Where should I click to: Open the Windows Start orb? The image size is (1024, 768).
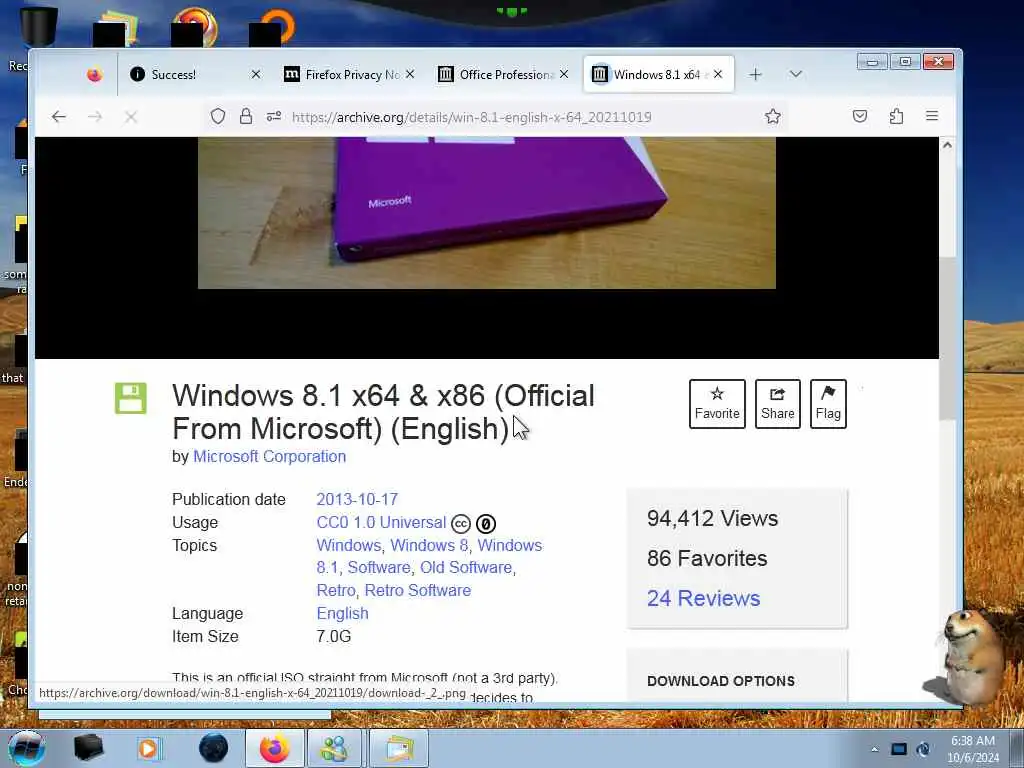point(26,748)
